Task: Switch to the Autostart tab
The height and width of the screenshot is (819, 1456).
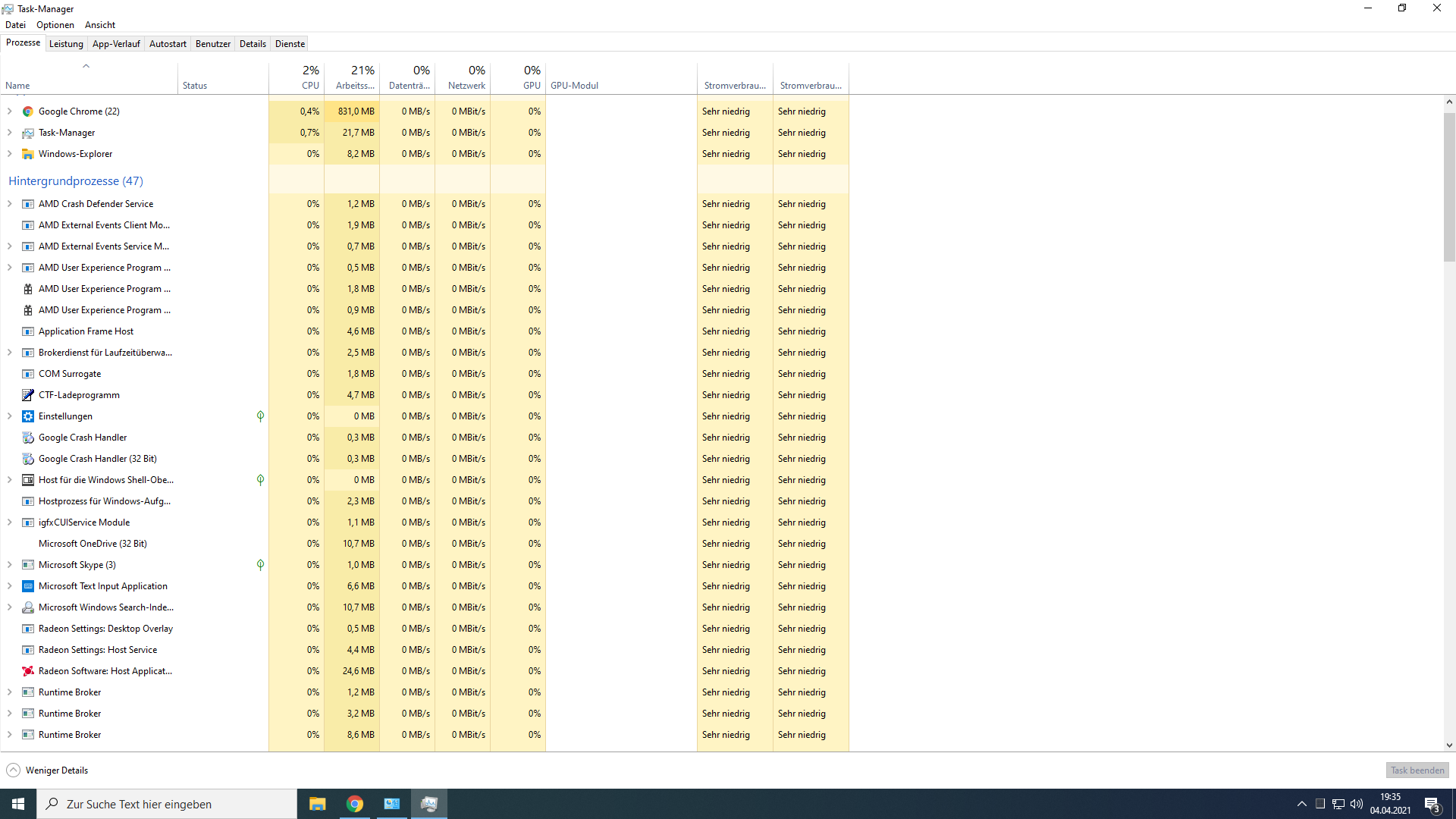Action: pyautogui.click(x=168, y=43)
